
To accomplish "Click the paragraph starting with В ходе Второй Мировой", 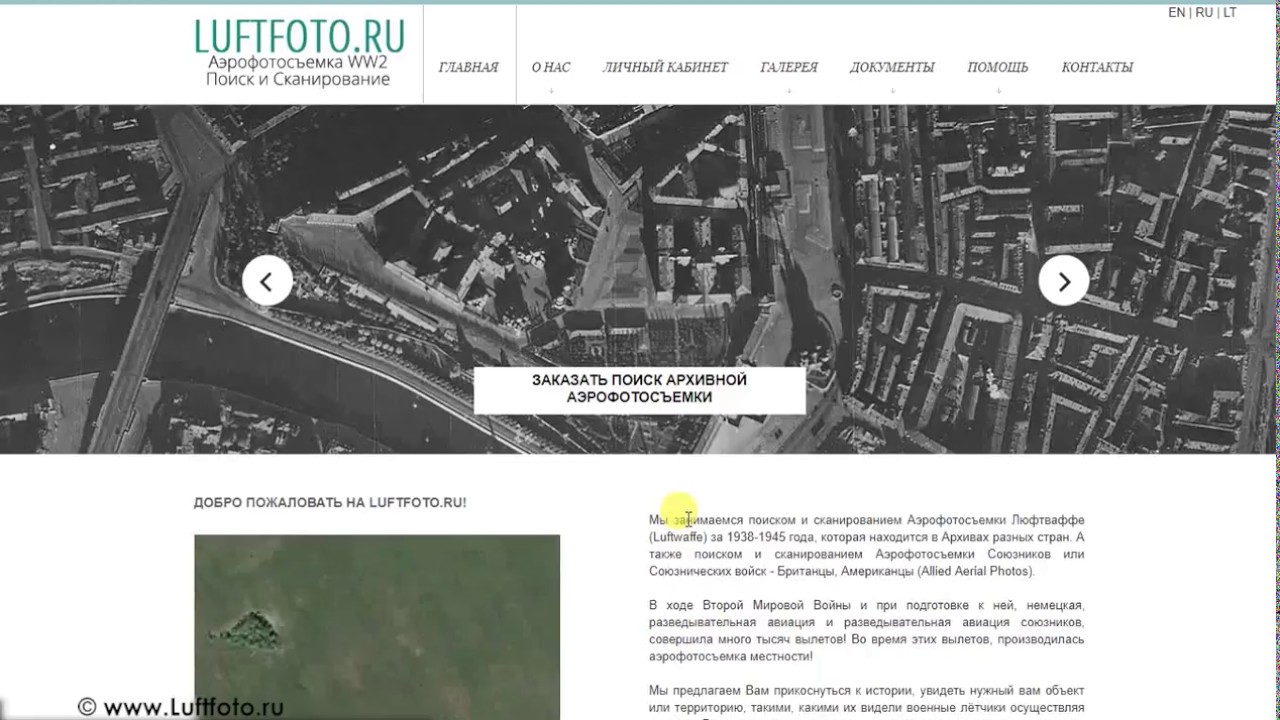I will click(866, 631).
